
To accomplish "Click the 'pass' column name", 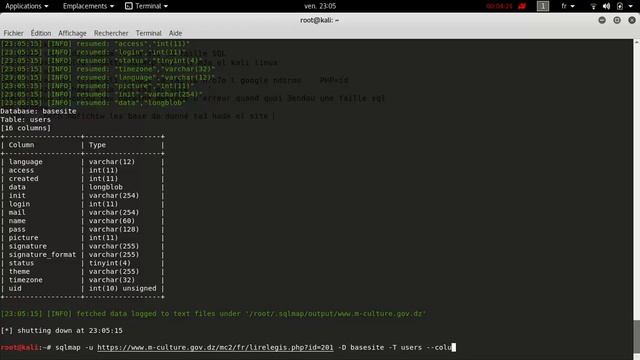I will tap(17, 229).
